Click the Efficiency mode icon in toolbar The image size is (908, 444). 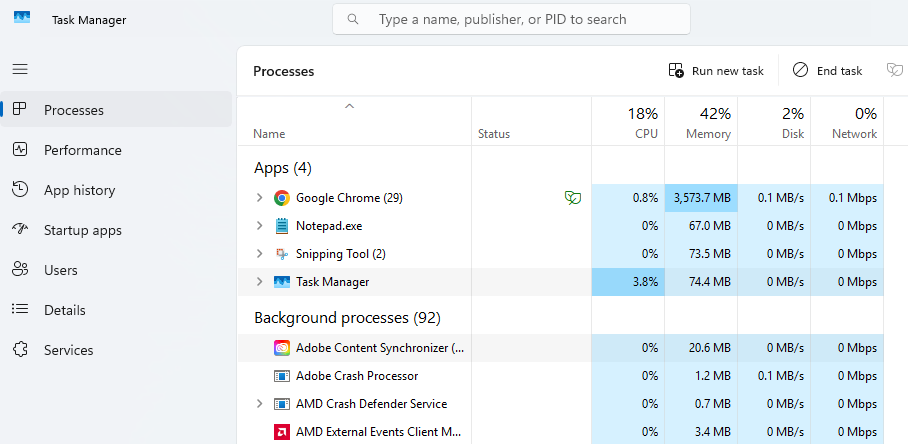click(894, 70)
